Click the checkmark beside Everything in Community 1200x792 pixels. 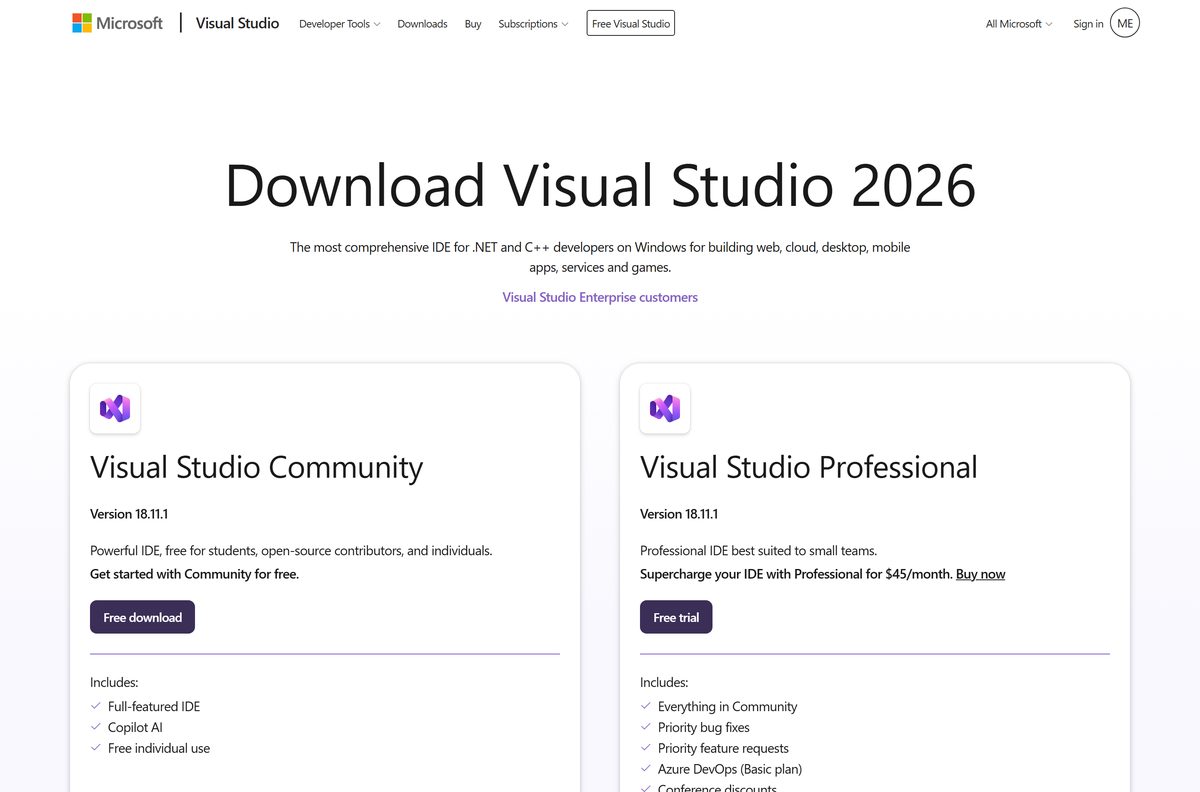[646, 706]
